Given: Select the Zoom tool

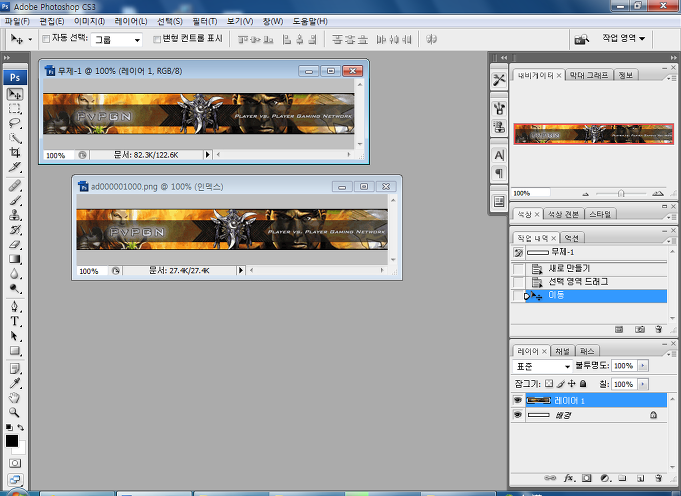Looking at the screenshot, I should point(15,412).
